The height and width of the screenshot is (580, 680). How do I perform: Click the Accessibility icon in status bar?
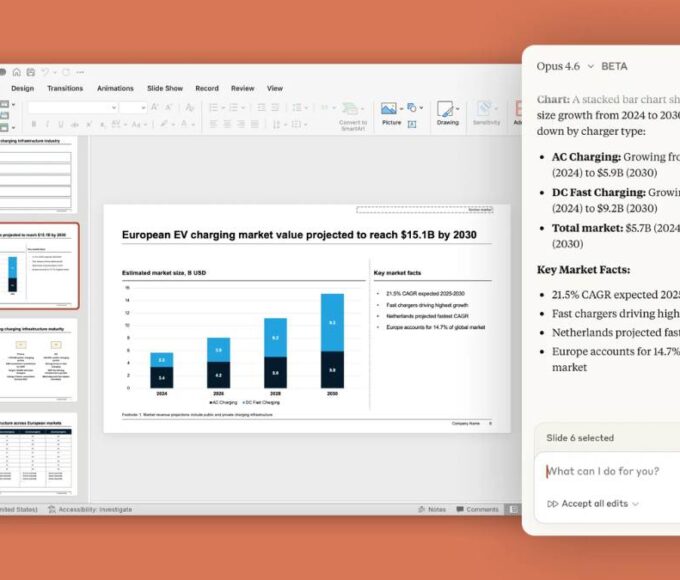pyautogui.click(x=52, y=509)
